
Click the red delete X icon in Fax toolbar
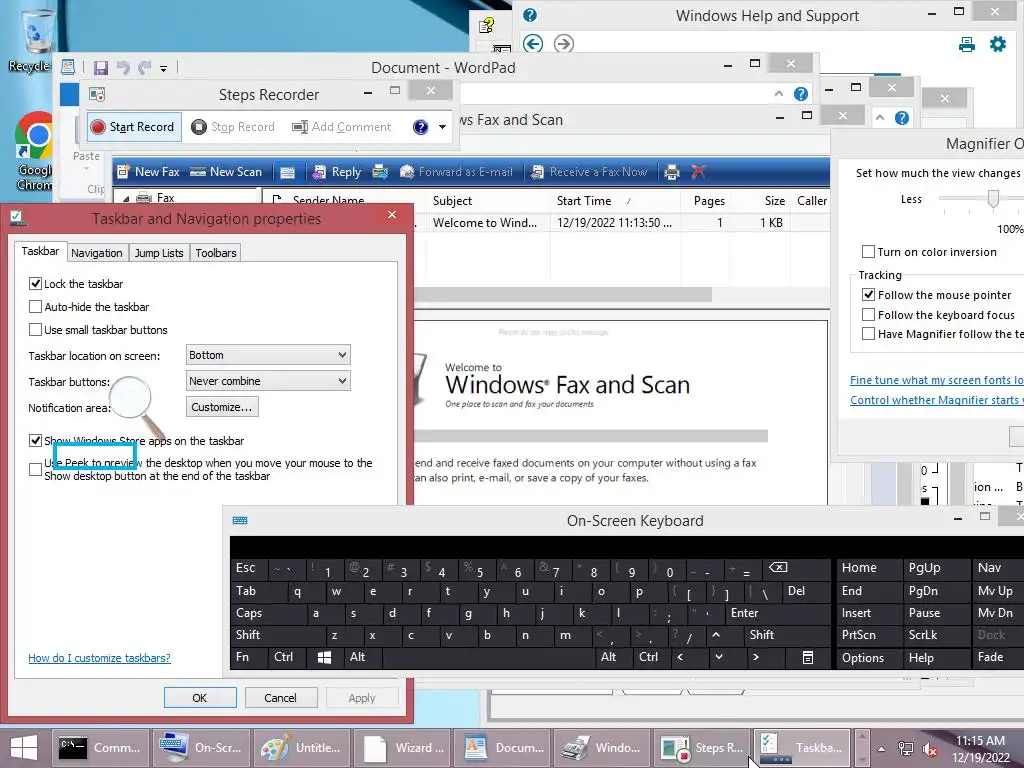click(x=698, y=172)
